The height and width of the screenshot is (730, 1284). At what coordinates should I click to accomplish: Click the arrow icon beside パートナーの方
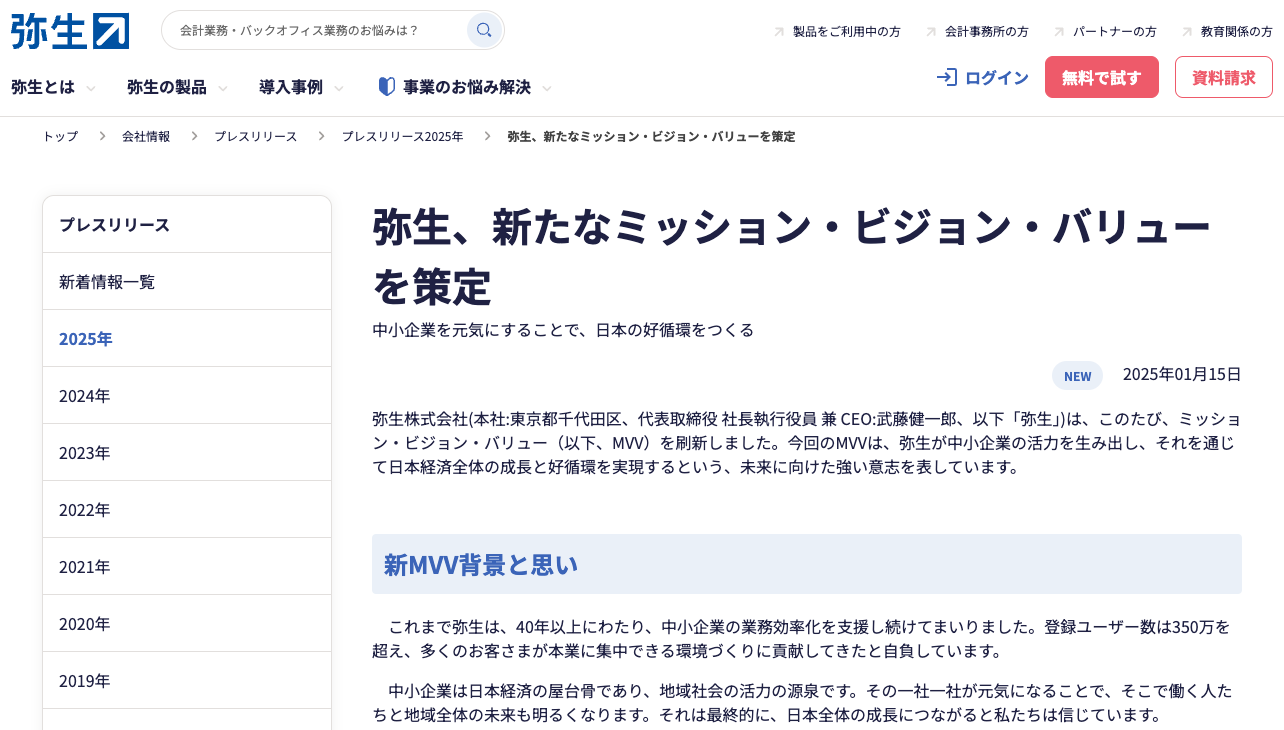pyautogui.click(x=1059, y=32)
